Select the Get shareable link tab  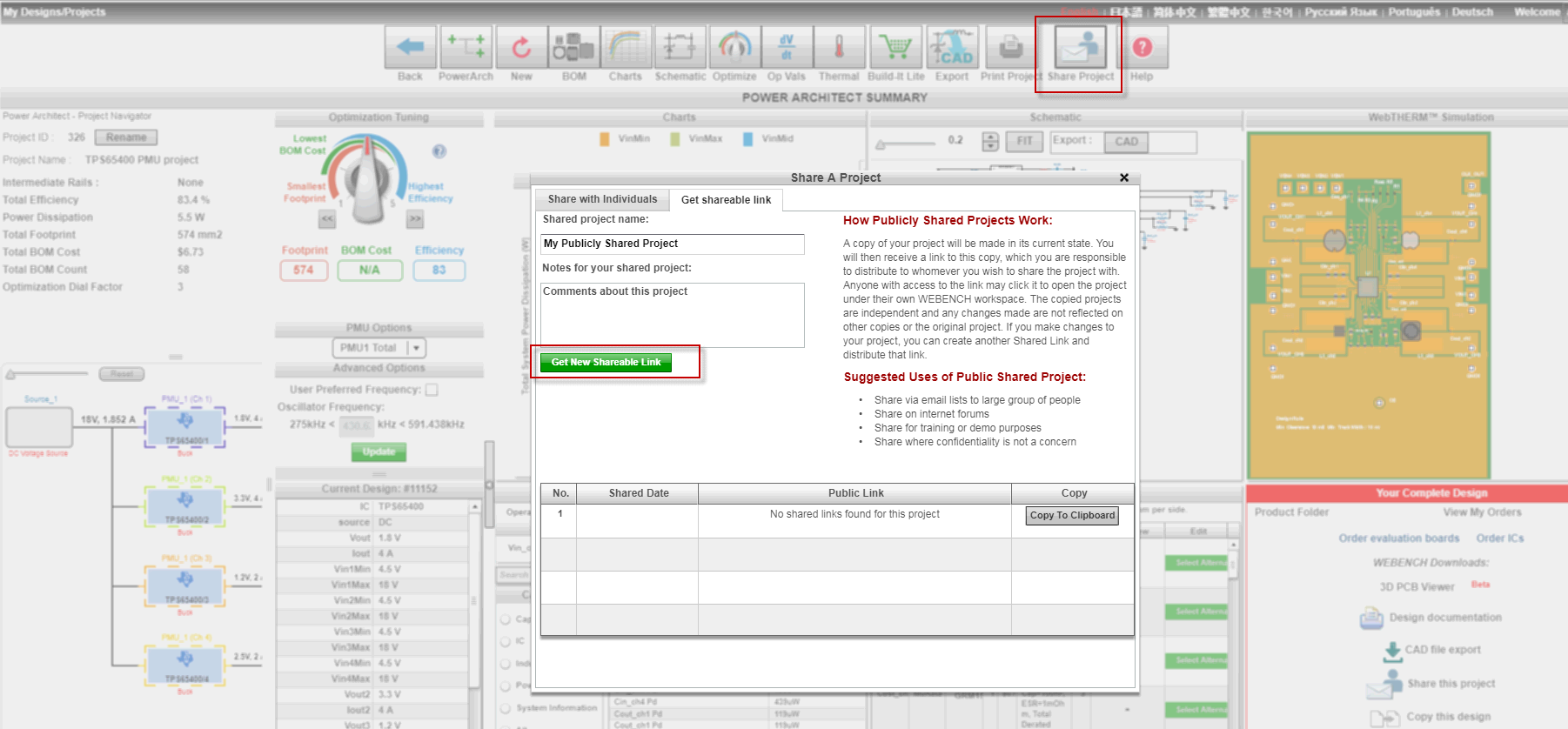726,200
